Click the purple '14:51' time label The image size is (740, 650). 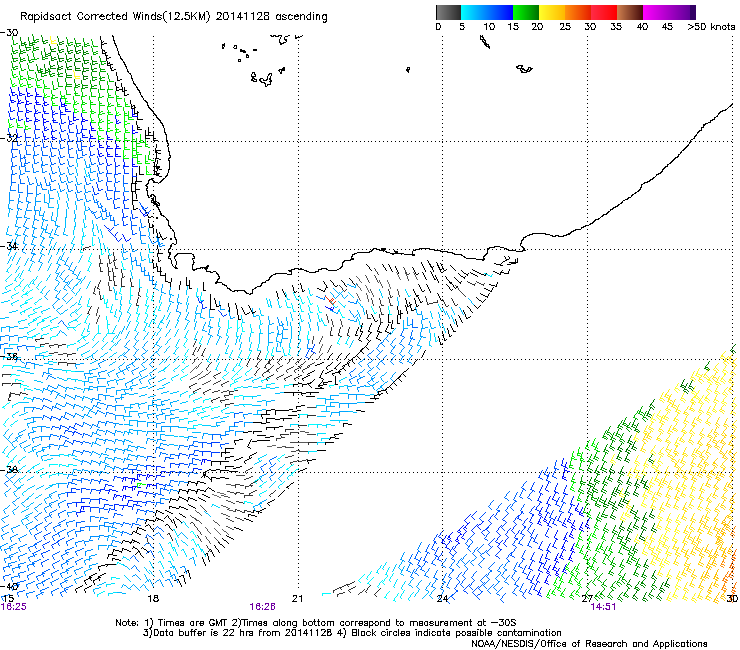pyautogui.click(x=603, y=607)
